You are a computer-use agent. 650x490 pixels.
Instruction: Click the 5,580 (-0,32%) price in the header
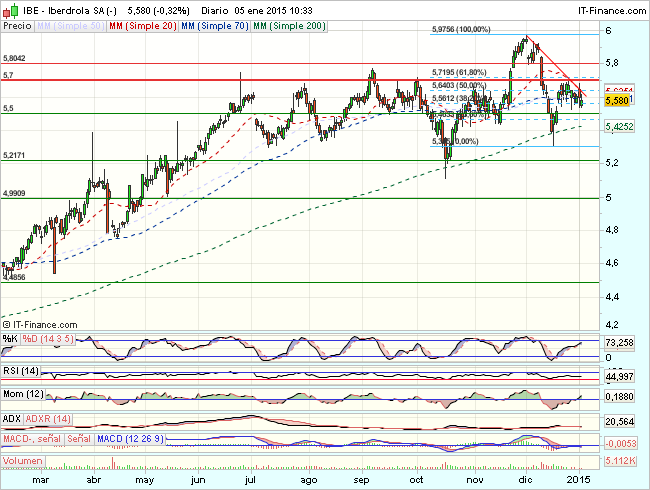coord(158,11)
